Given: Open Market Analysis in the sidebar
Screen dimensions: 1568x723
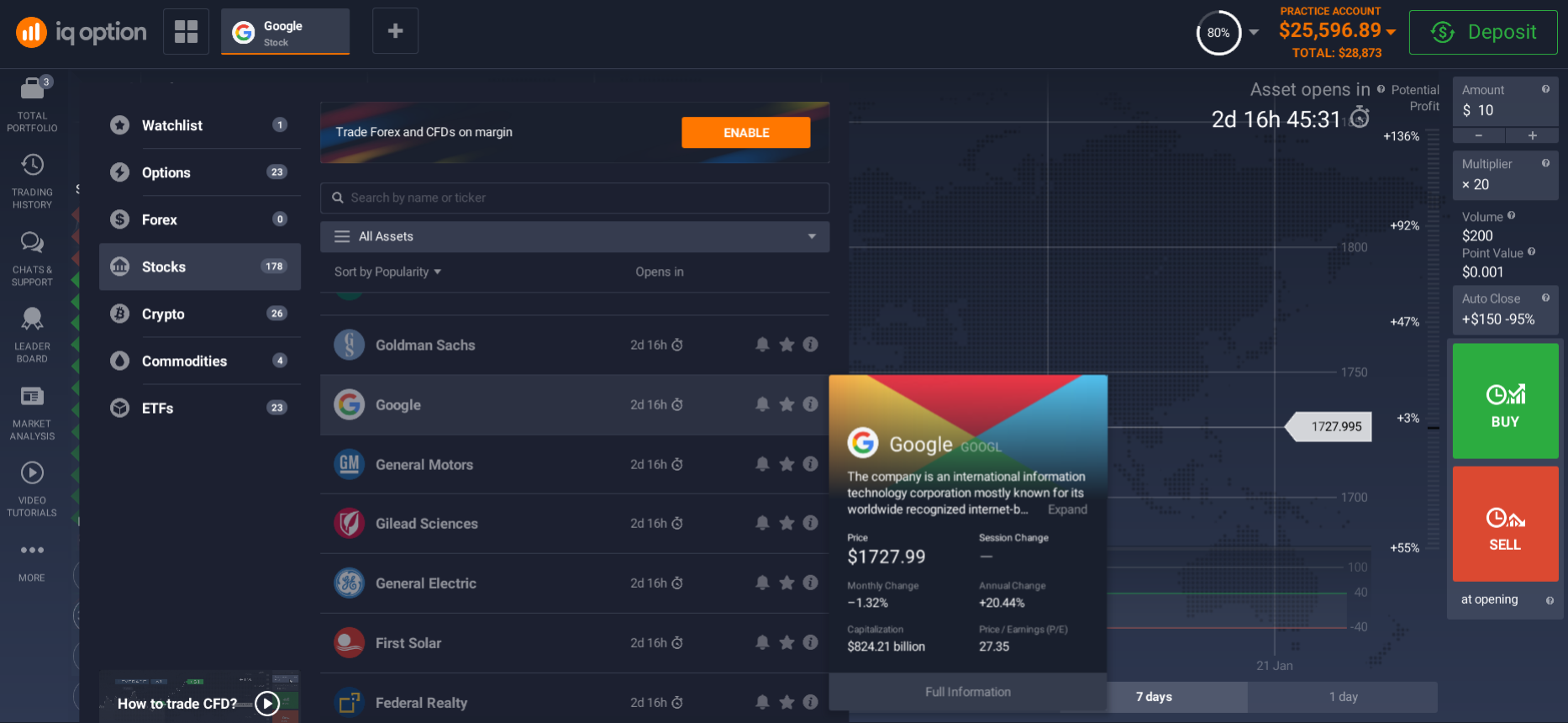Looking at the screenshot, I should coord(32,413).
